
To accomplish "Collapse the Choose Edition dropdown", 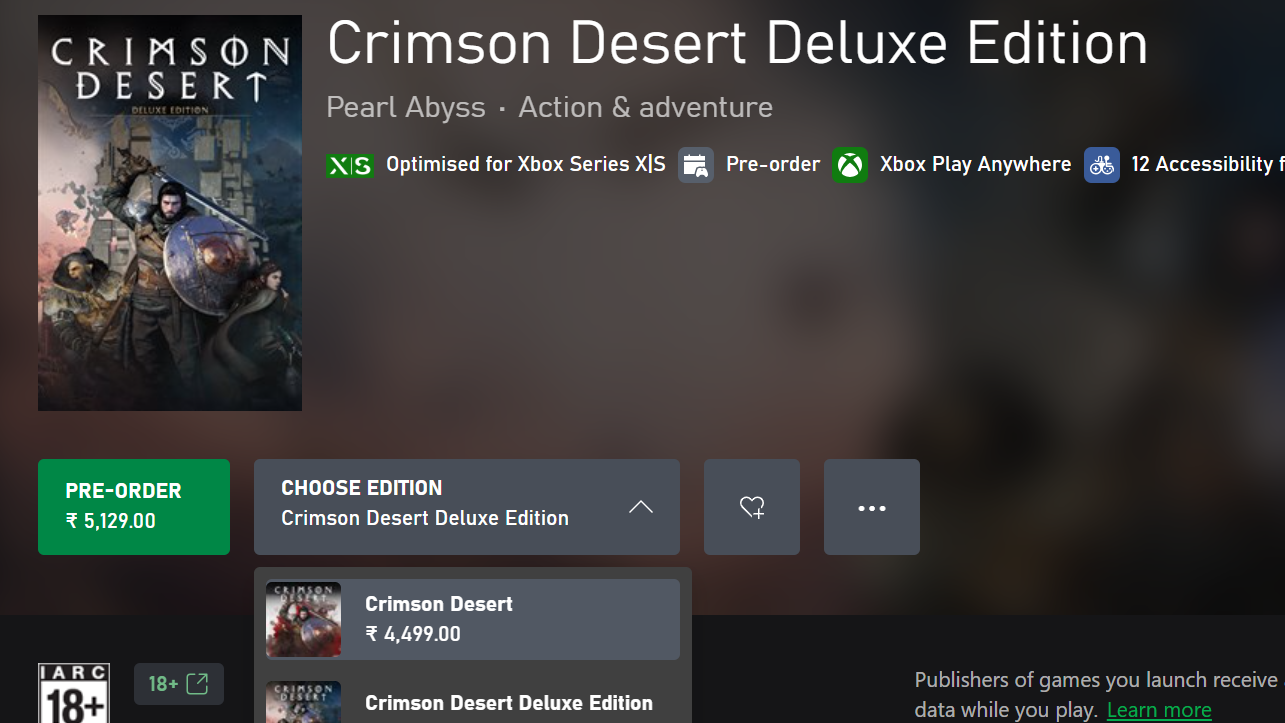I will pyautogui.click(x=467, y=507).
